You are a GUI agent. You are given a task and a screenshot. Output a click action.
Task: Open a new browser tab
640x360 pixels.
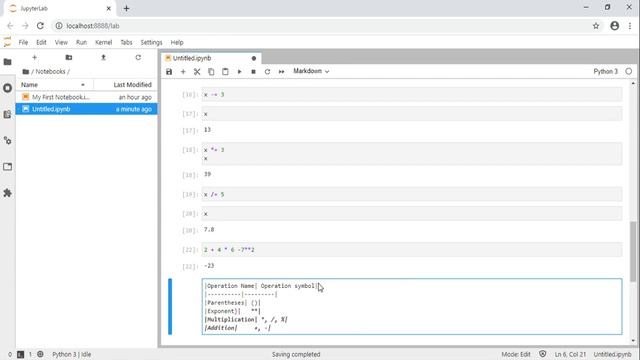(126, 8)
